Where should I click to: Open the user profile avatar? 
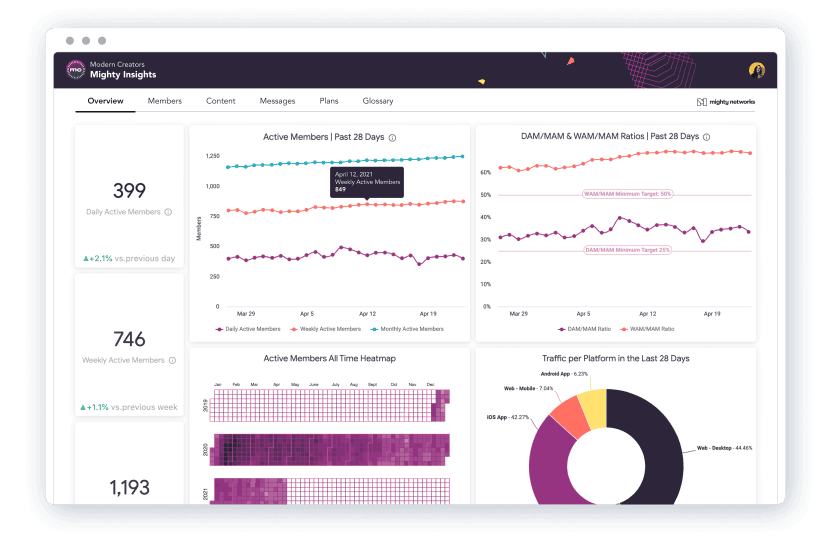(757, 70)
